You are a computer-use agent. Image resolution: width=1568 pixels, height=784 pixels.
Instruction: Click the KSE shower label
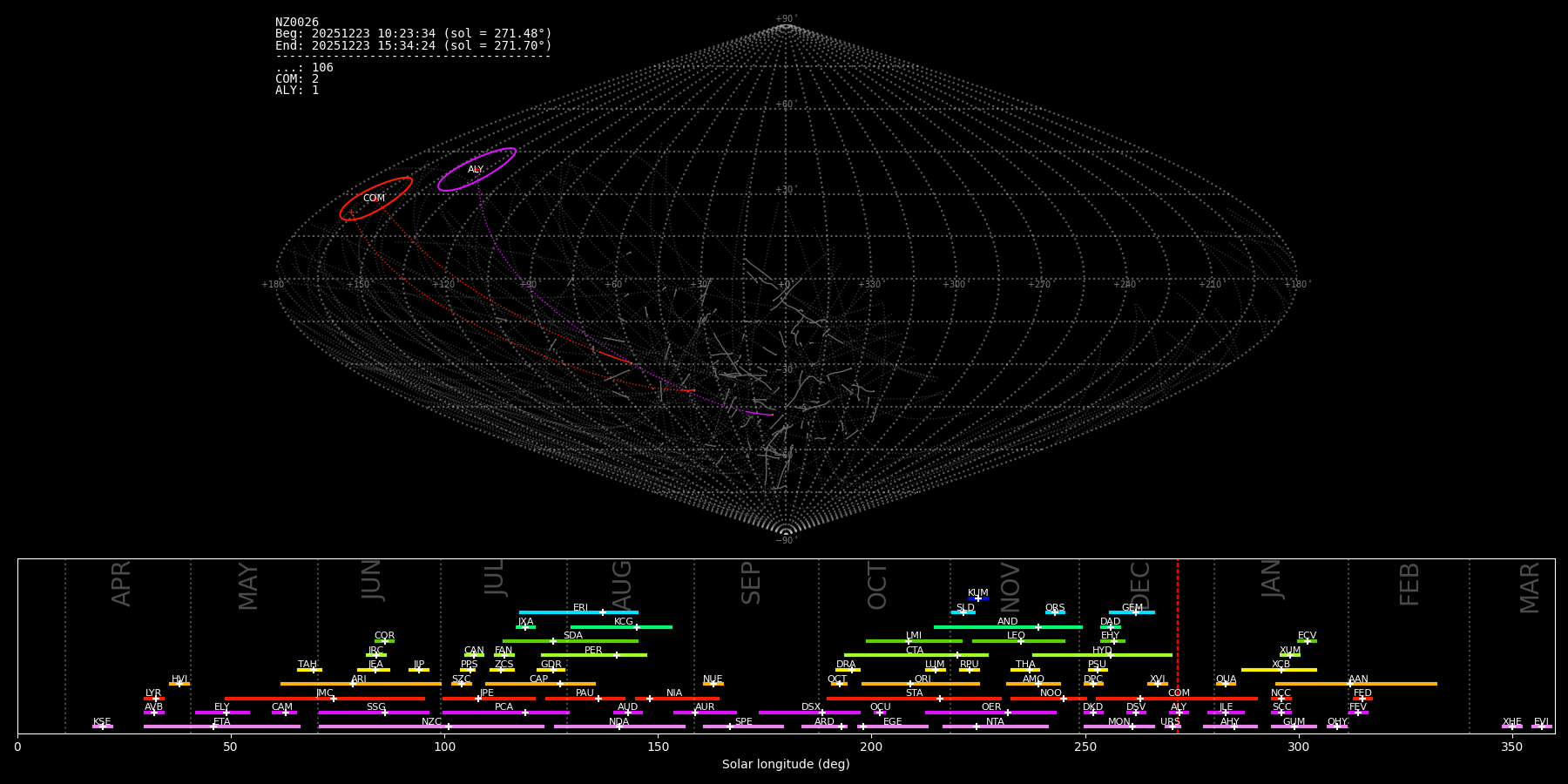point(102,722)
